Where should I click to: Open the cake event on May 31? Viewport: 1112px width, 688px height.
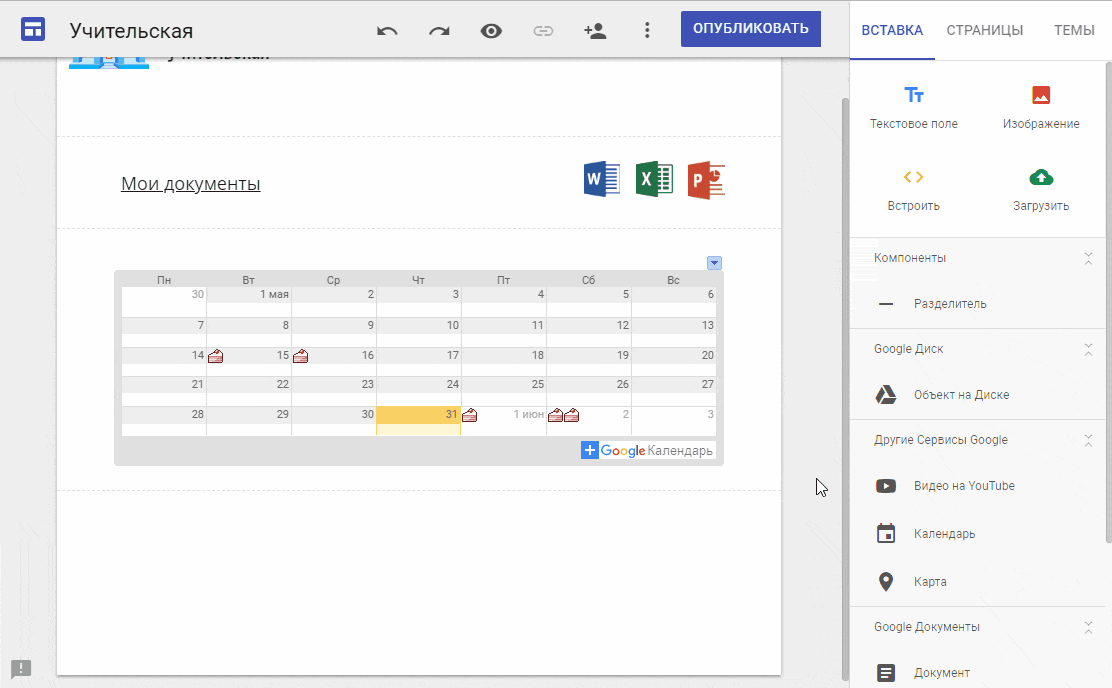tap(469, 415)
